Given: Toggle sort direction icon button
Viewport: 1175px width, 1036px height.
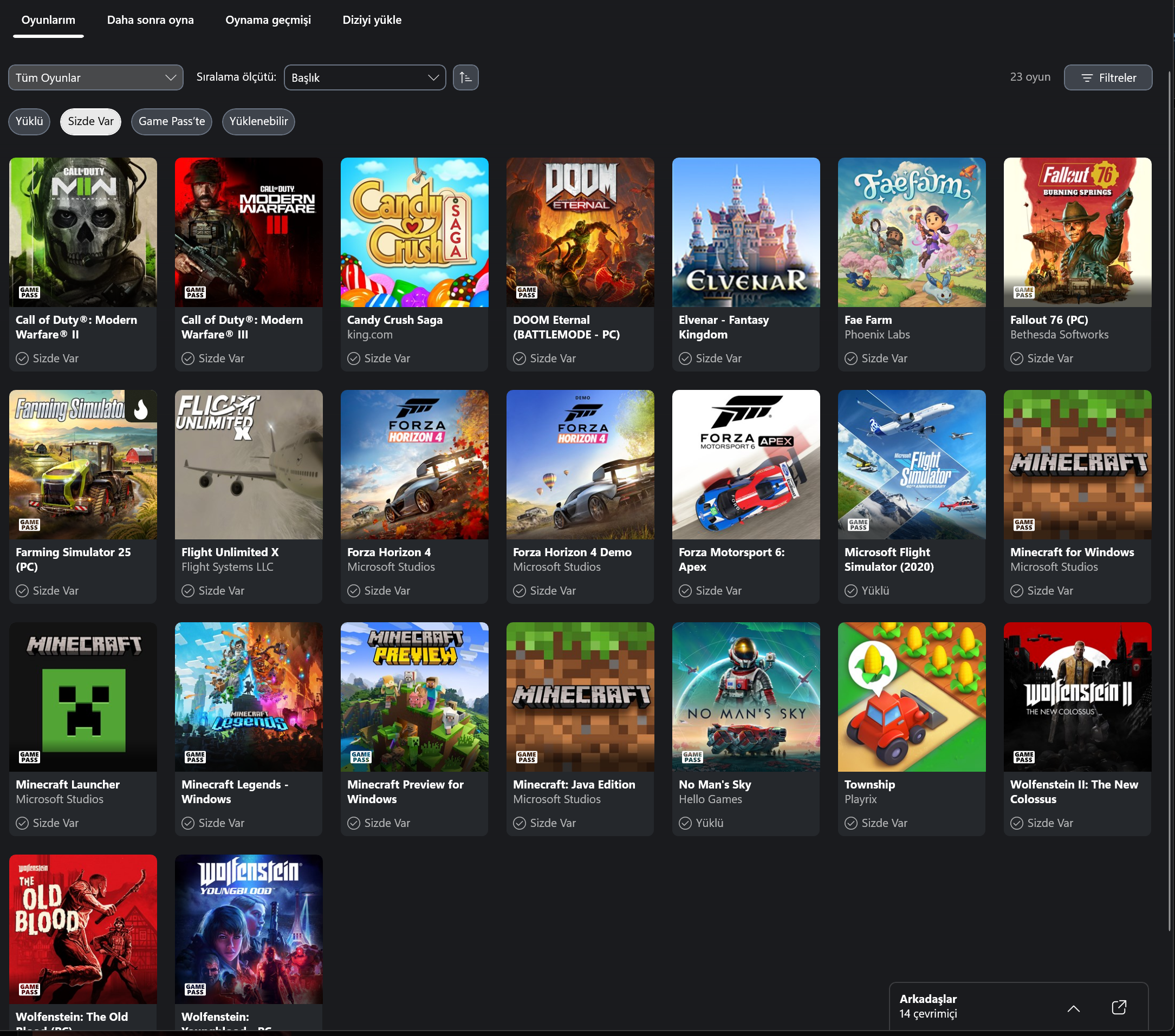Looking at the screenshot, I should click(x=466, y=77).
